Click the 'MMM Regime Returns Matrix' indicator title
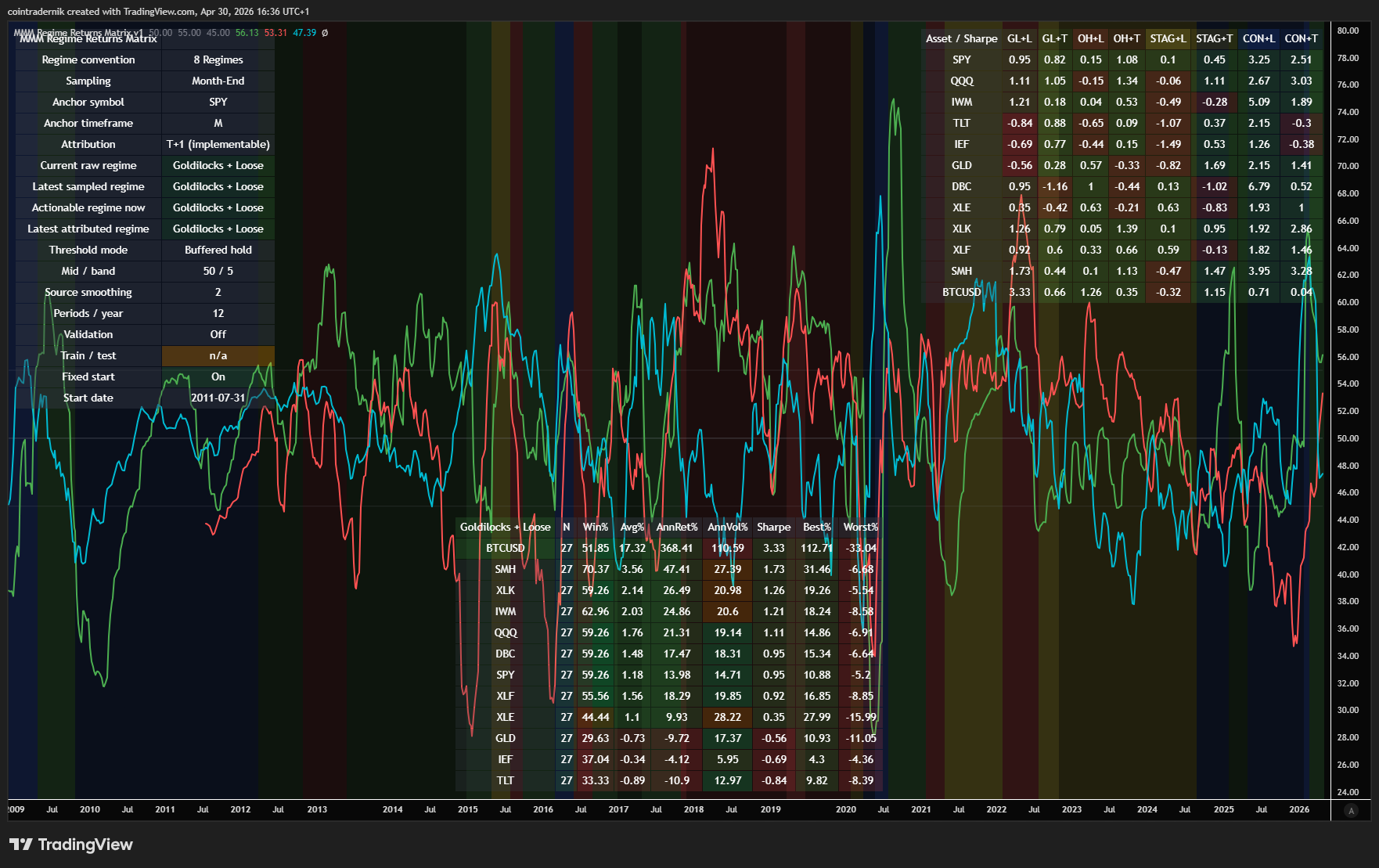The height and width of the screenshot is (868, 1379). point(88,38)
